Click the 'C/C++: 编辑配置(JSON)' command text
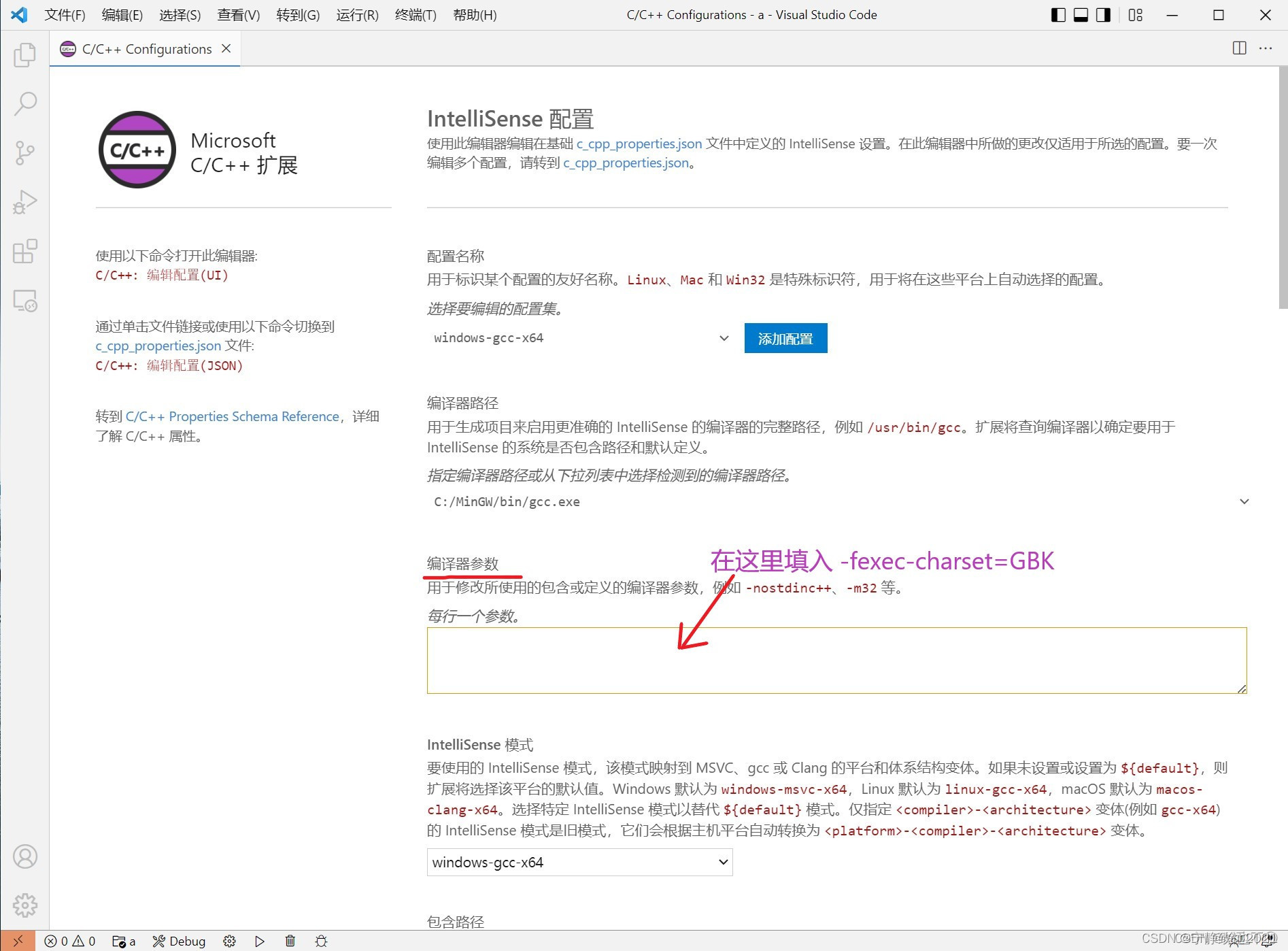The width and height of the screenshot is (1288, 951). [x=169, y=365]
